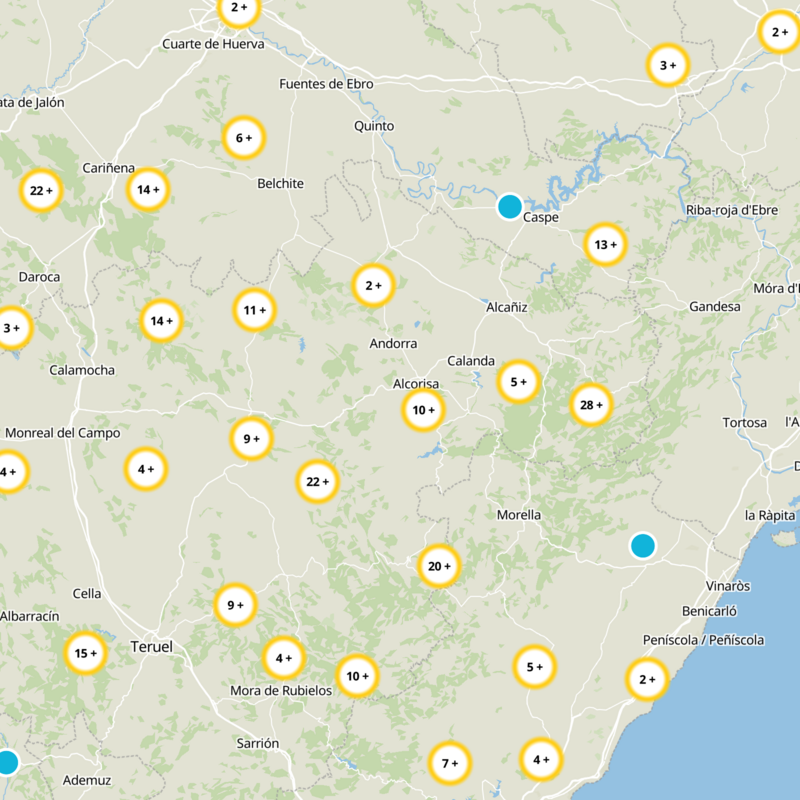This screenshot has width=800, height=800.
Task: Click the 2+ cluster near Peñíscola
Action: coord(647,680)
